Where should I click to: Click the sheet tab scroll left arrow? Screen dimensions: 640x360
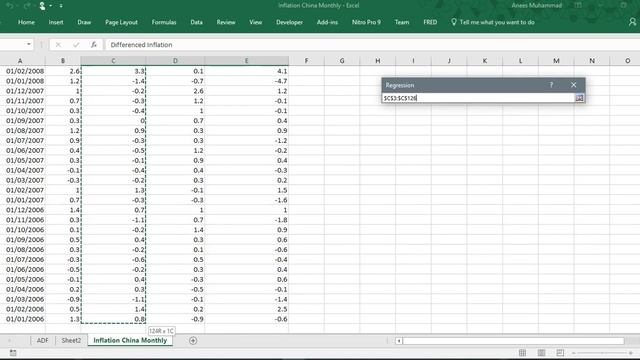(10, 340)
